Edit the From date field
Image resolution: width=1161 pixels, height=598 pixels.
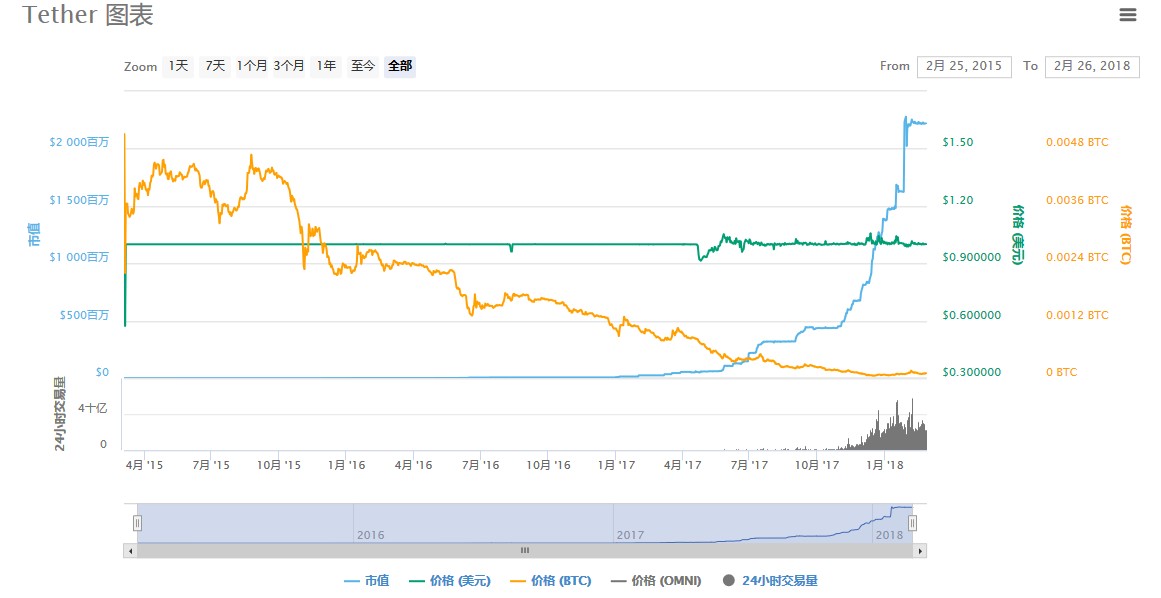(964, 66)
